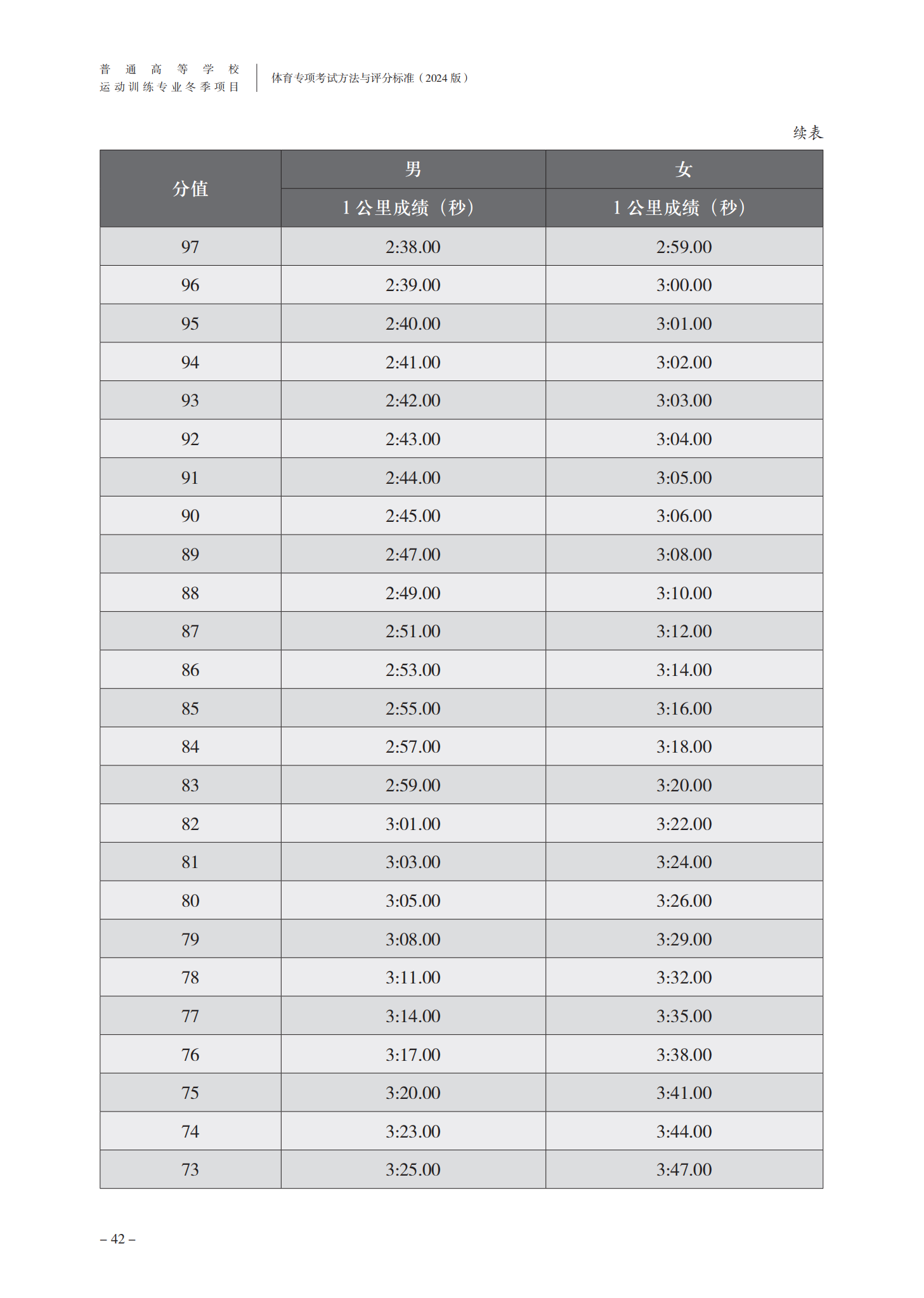Select the 女 column header
Image resolution: width=924 pixels, height=1298 pixels.
(684, 169)
